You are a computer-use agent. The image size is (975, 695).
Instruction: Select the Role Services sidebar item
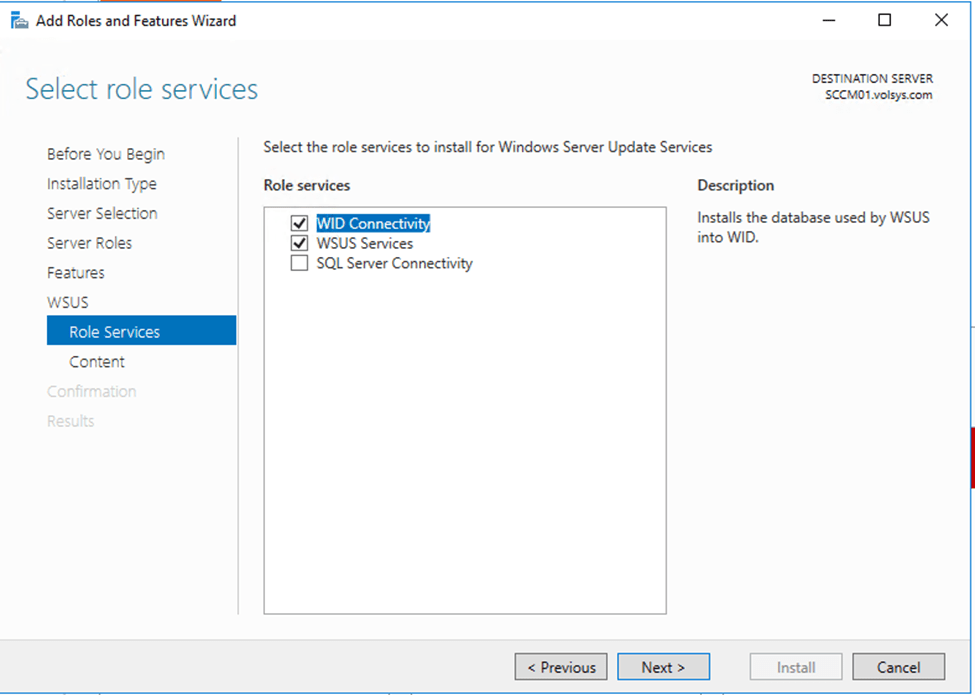114,332
